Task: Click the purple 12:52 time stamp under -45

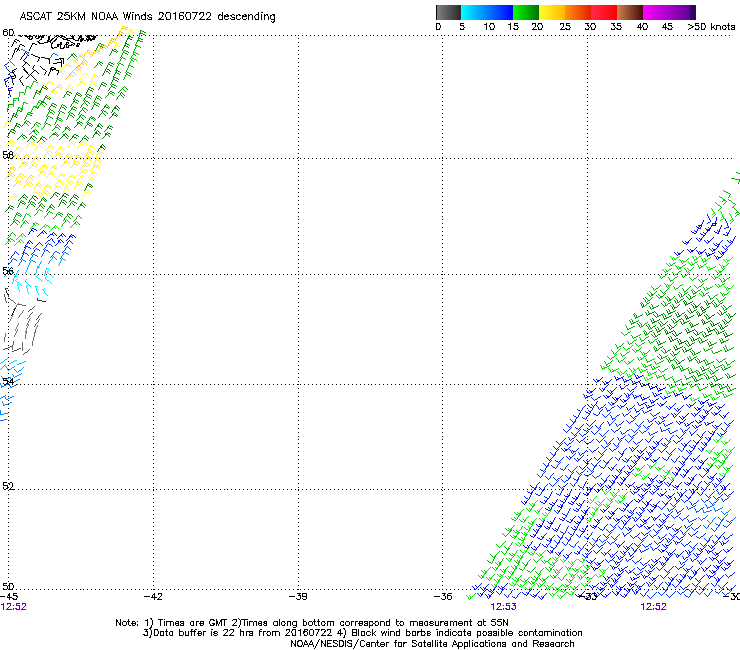Action: [14, 607]
